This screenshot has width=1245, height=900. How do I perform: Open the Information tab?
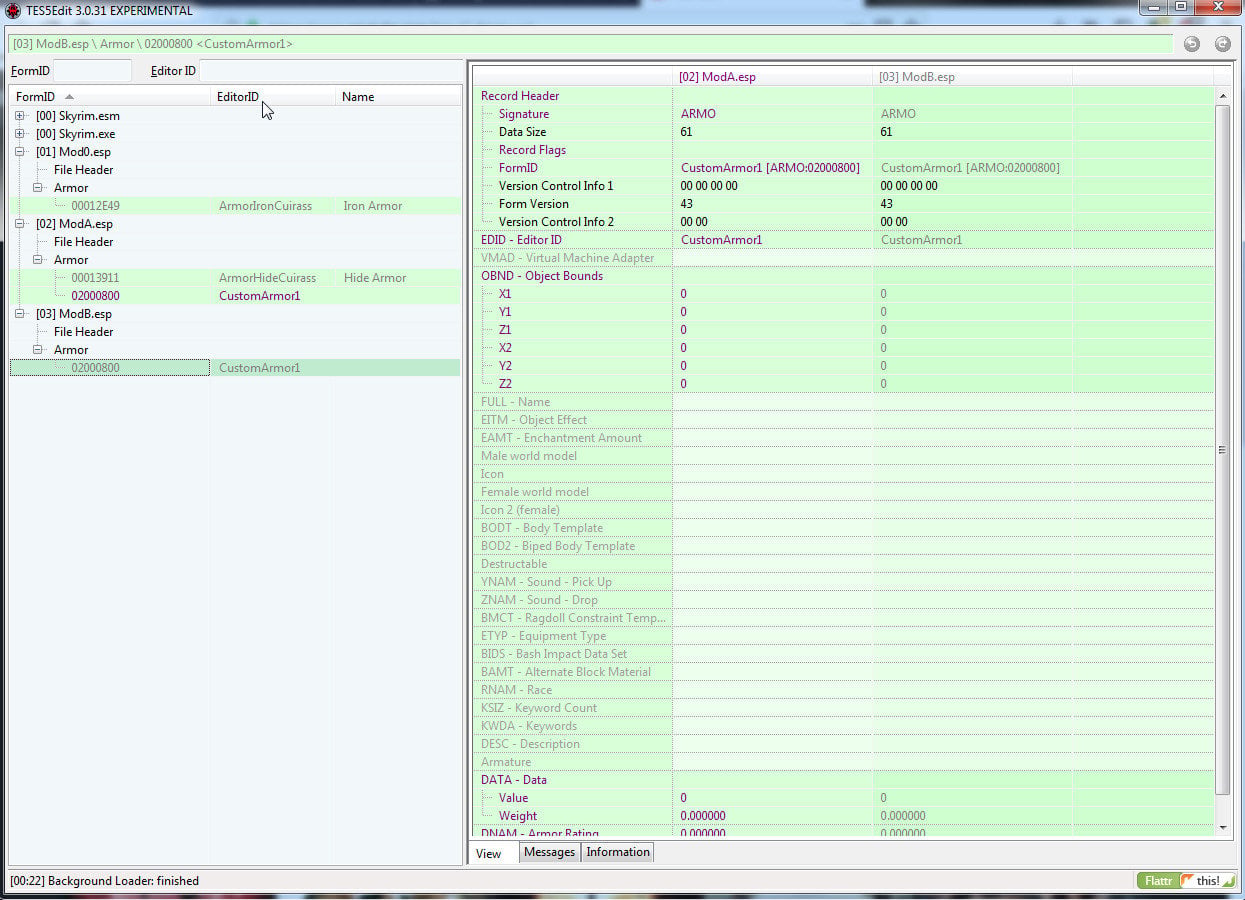(618, 852)
